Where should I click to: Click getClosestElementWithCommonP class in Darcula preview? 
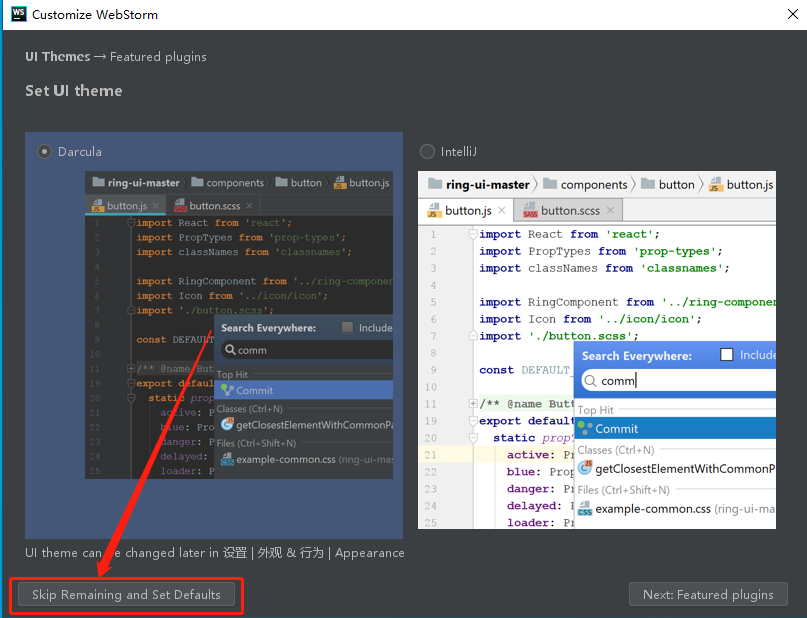tap(314, 425)
